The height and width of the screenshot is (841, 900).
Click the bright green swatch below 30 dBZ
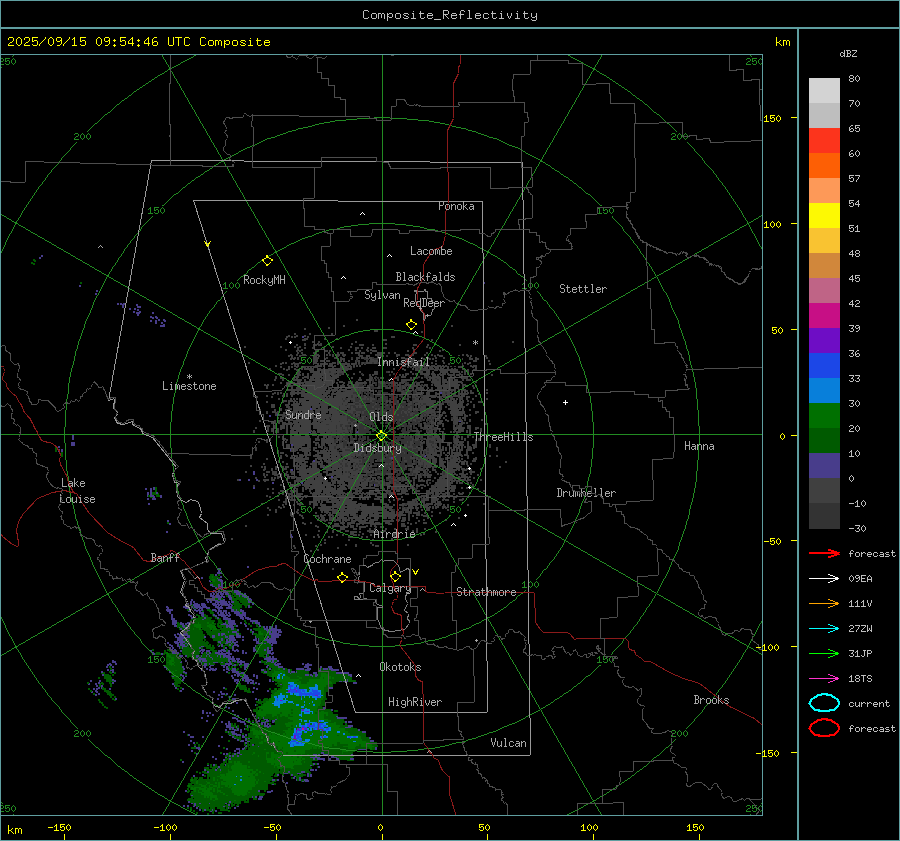click(x=824, y=416)
